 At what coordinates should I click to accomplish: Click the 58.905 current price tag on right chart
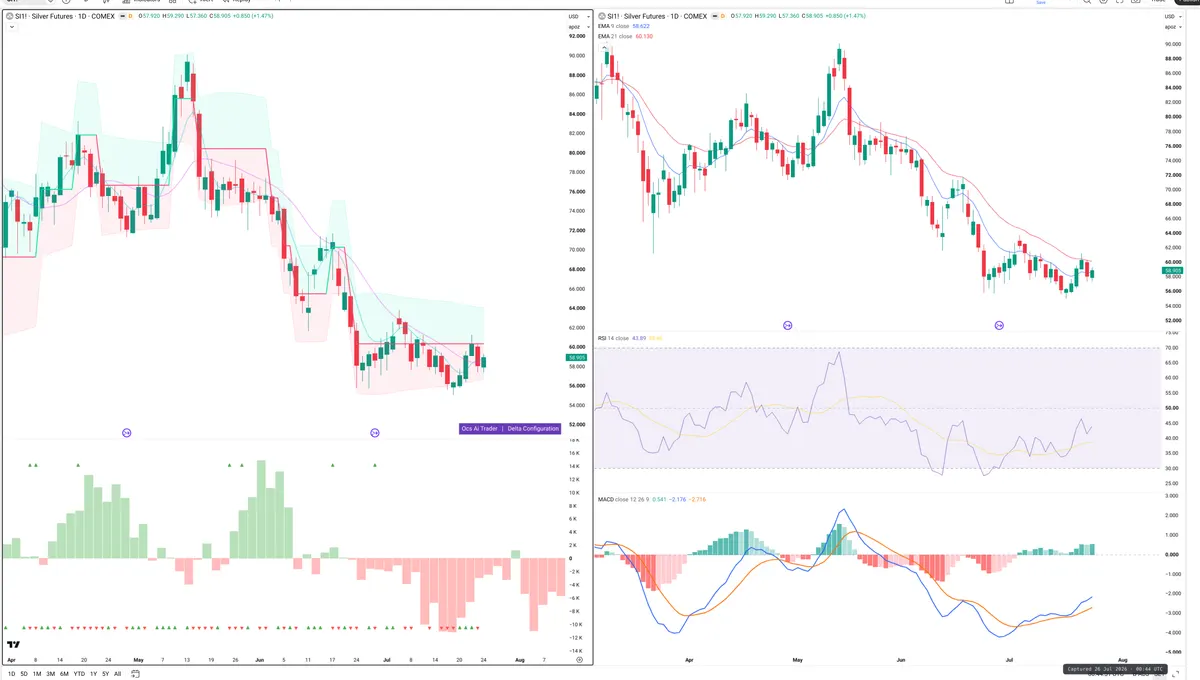(1174, 270)
